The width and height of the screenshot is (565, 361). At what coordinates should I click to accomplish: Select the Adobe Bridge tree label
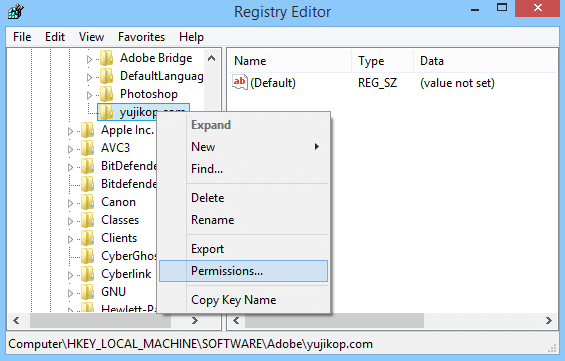tap(156, 58)
